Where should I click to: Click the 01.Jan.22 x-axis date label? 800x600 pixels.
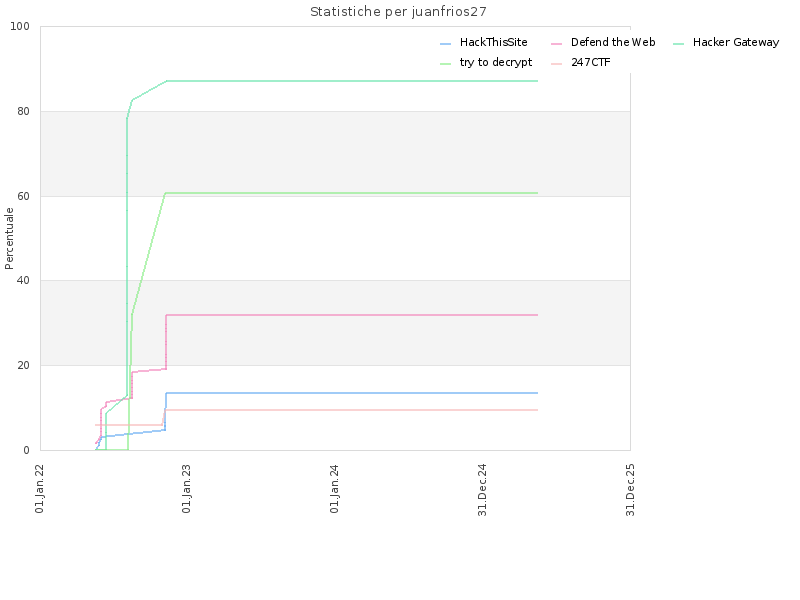click(40, 487)
